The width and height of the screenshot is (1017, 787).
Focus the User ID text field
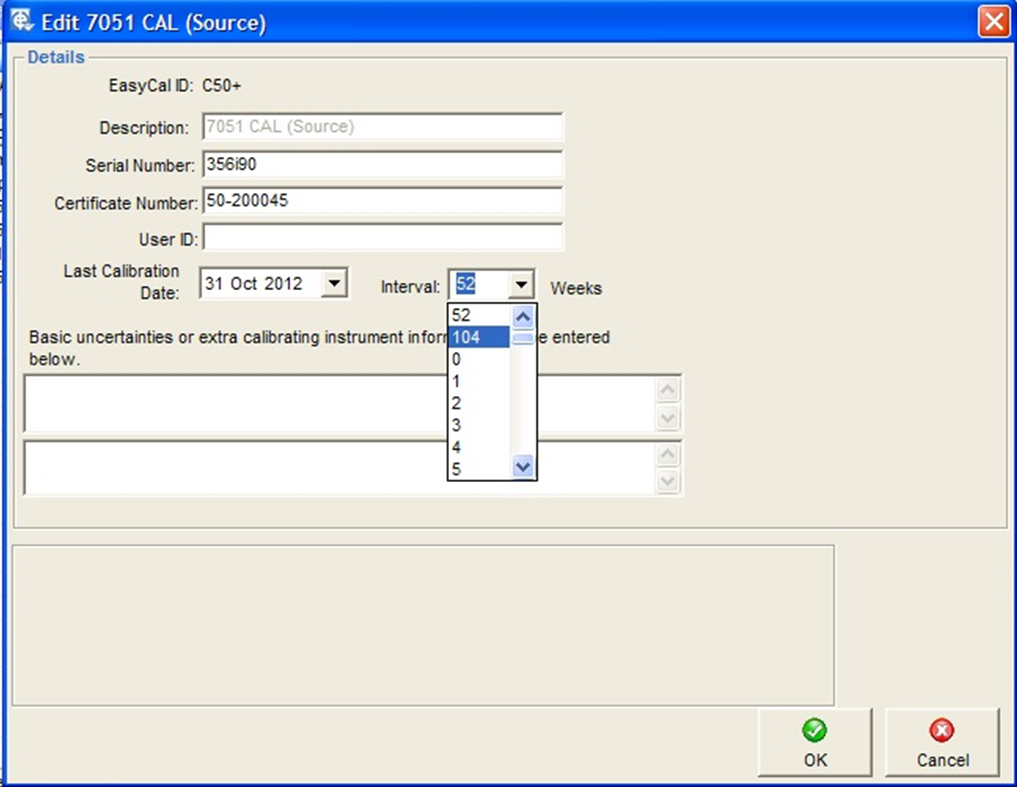point(382,239)
